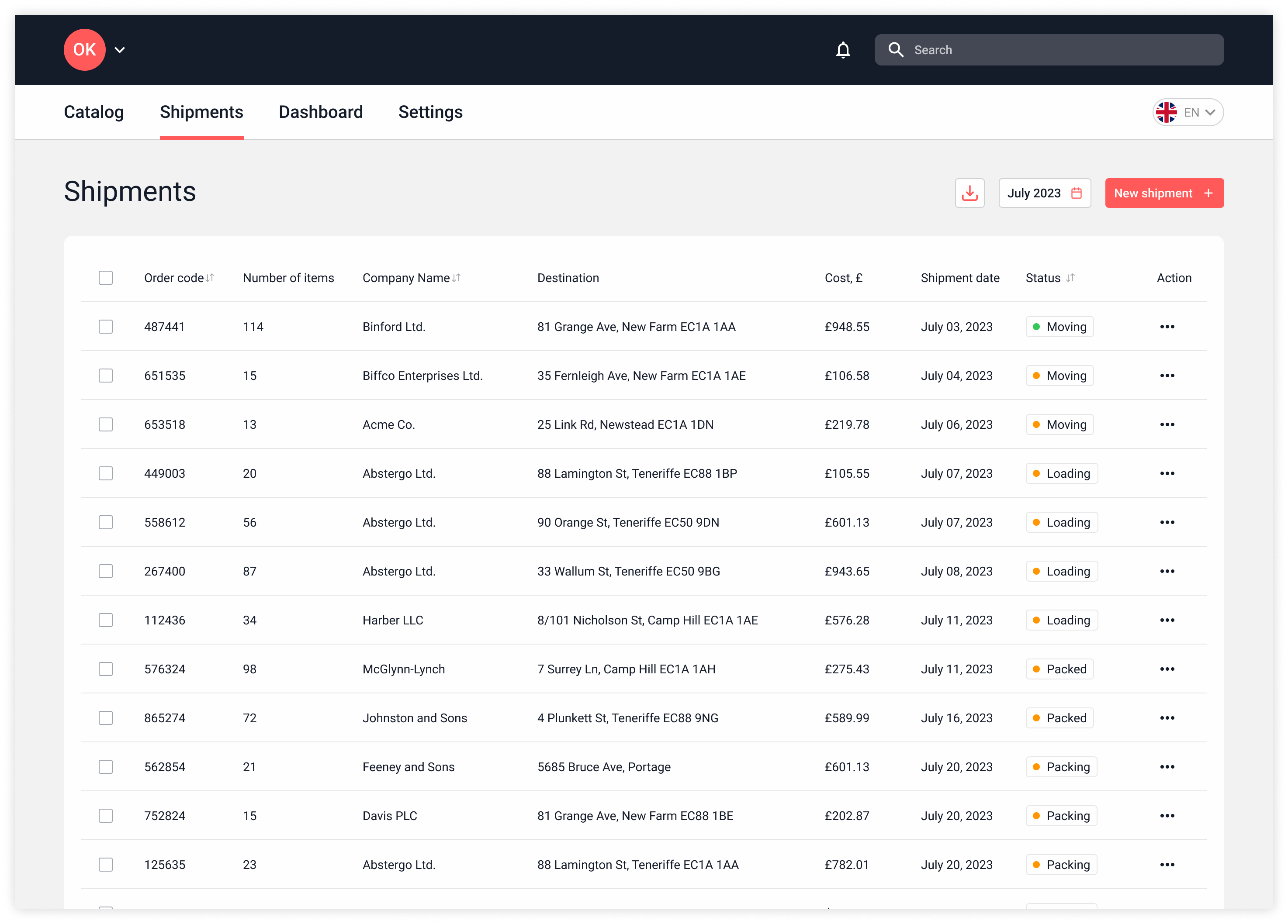Click the search magnifier icon

click(x=896, y=50)
